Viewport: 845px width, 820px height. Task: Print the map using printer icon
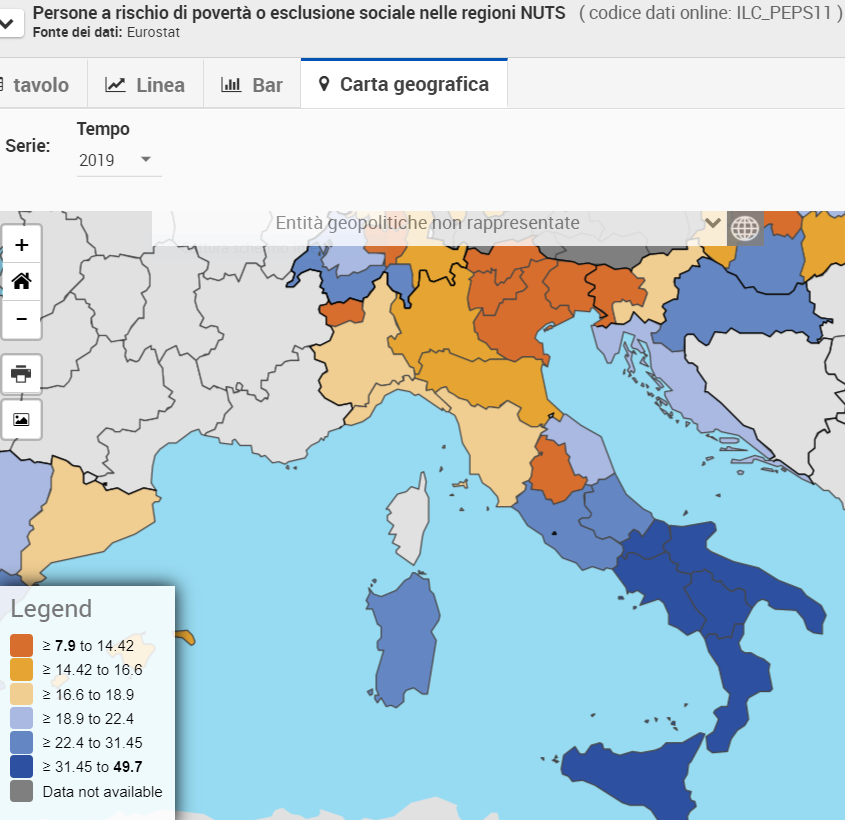pos(21,374)
